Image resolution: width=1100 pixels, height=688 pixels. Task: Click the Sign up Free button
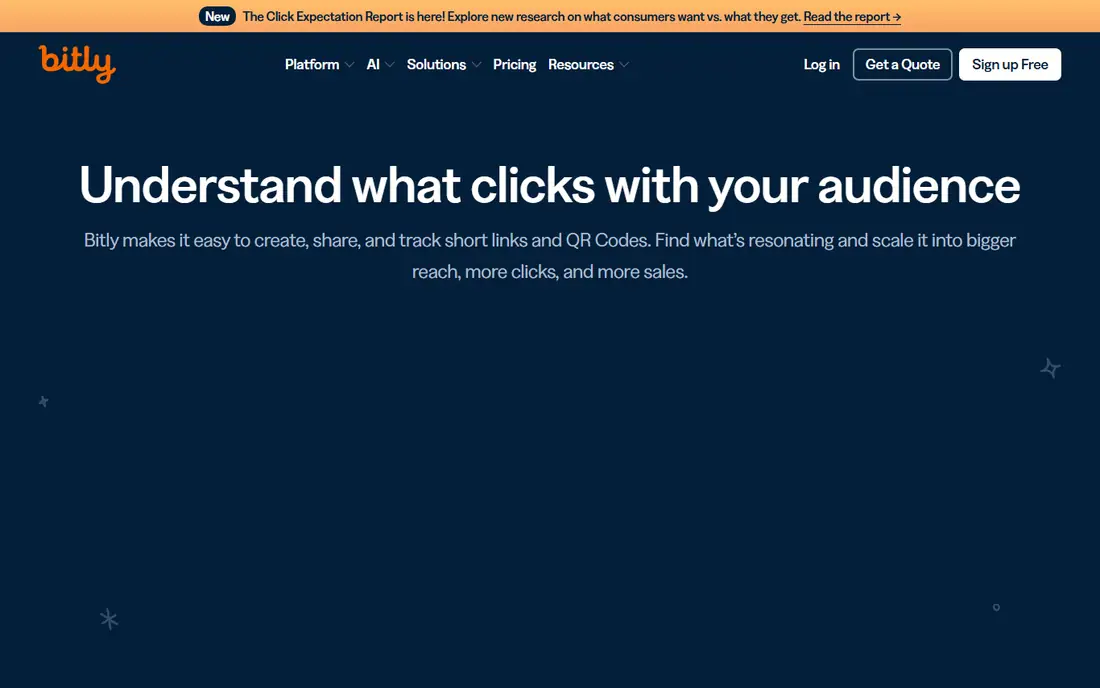tap(1010, 65)
